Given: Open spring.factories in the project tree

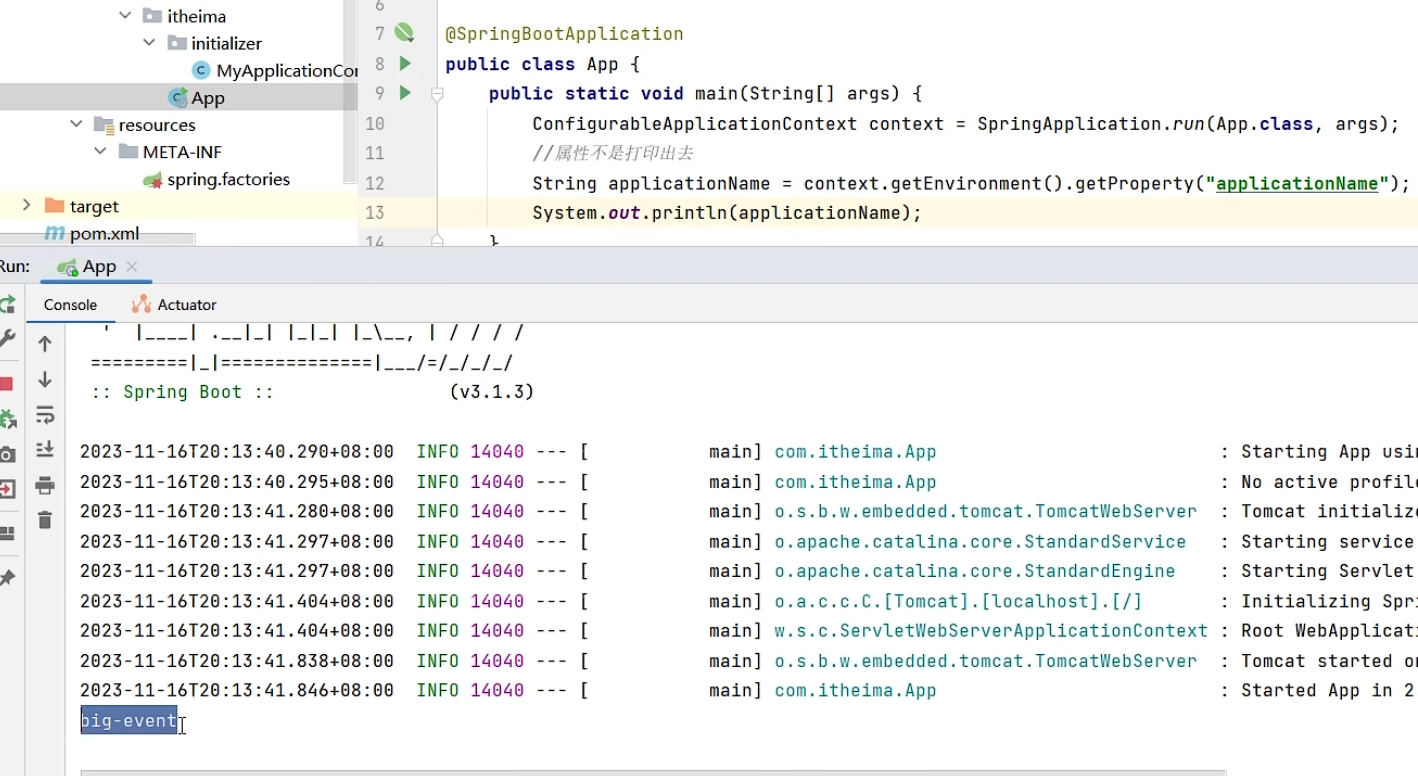Looking at the screenshot, I should 227,179.
